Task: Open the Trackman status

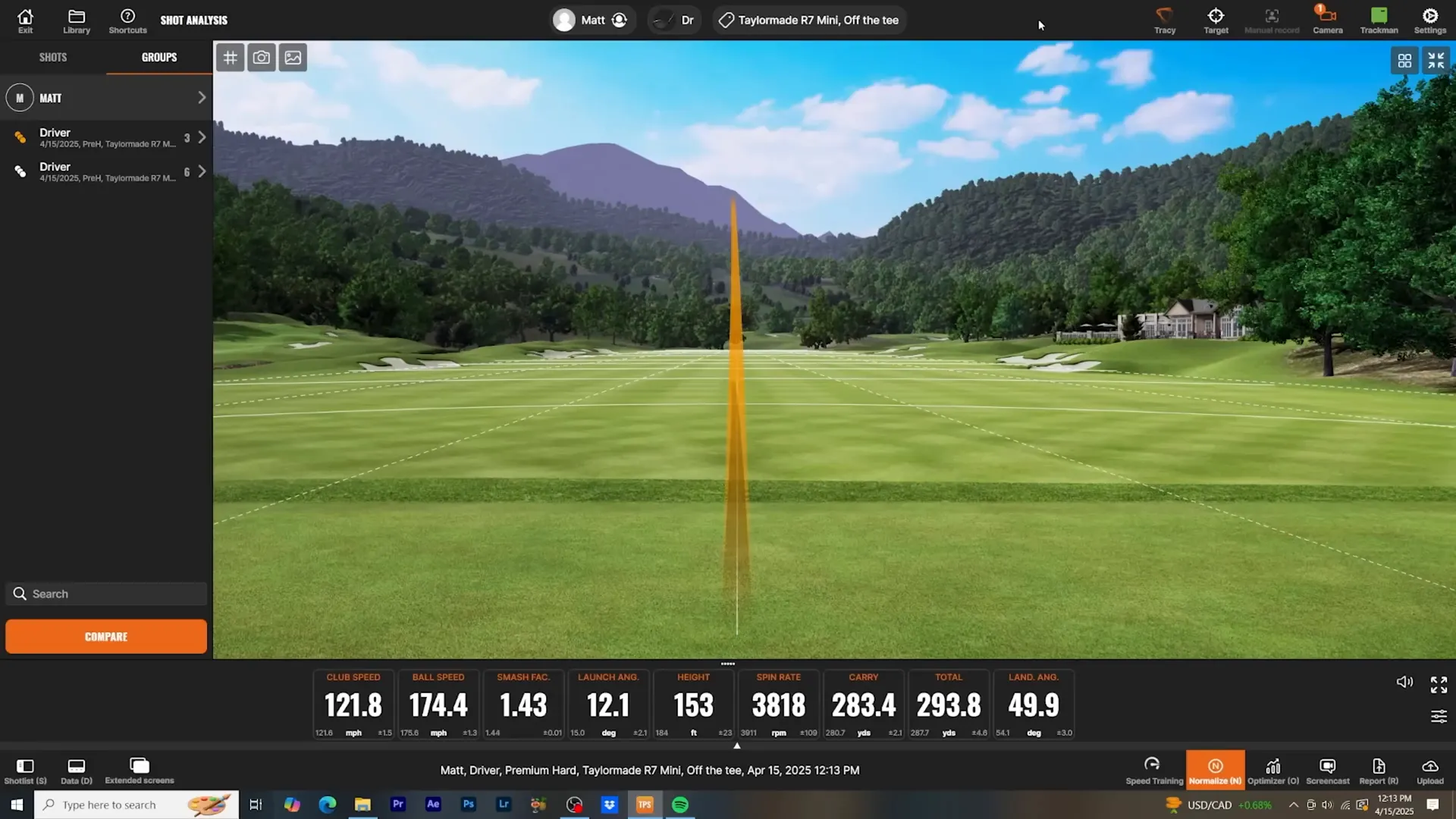Action: click(x=1378, y=20)
